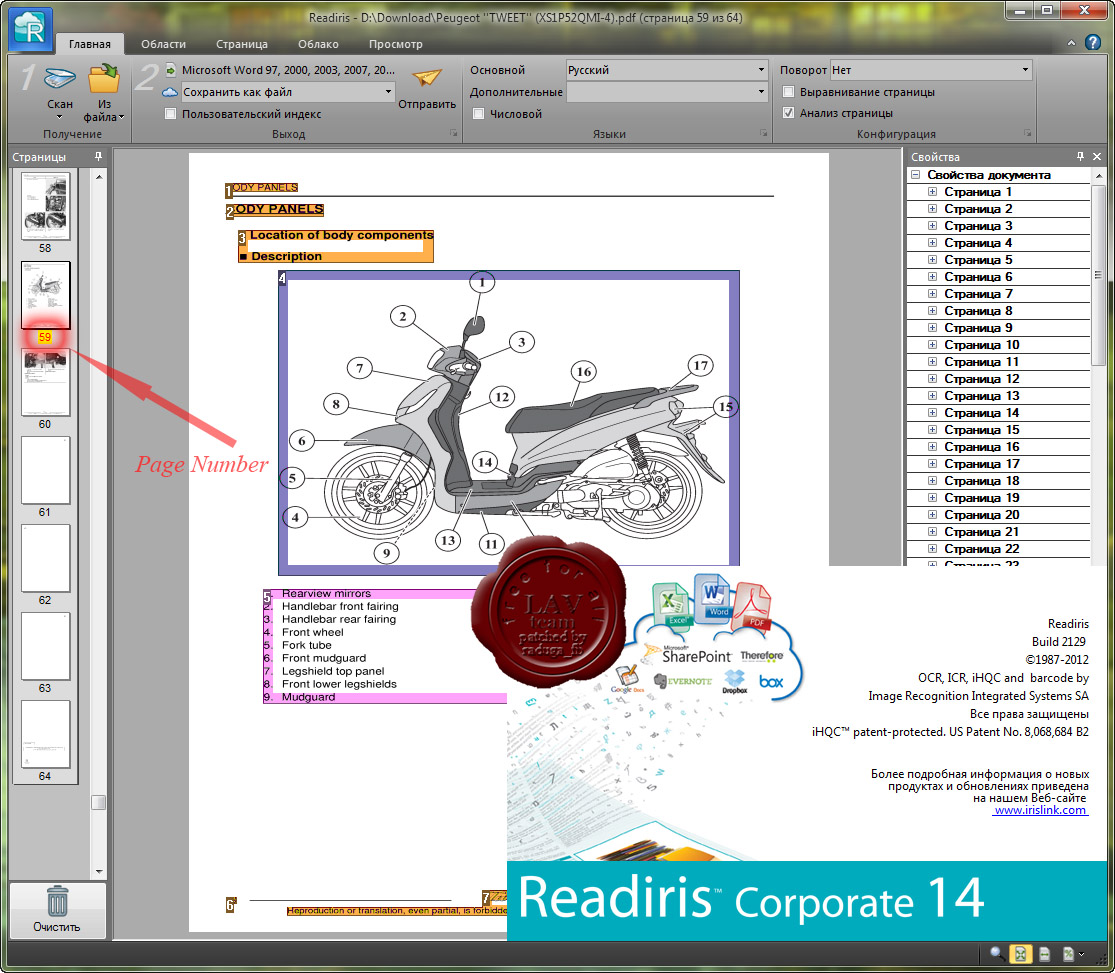Screen dimensions: 1115x973
Task: Click the pages panel scrollbar up arrow
Action: coord(99,176)
